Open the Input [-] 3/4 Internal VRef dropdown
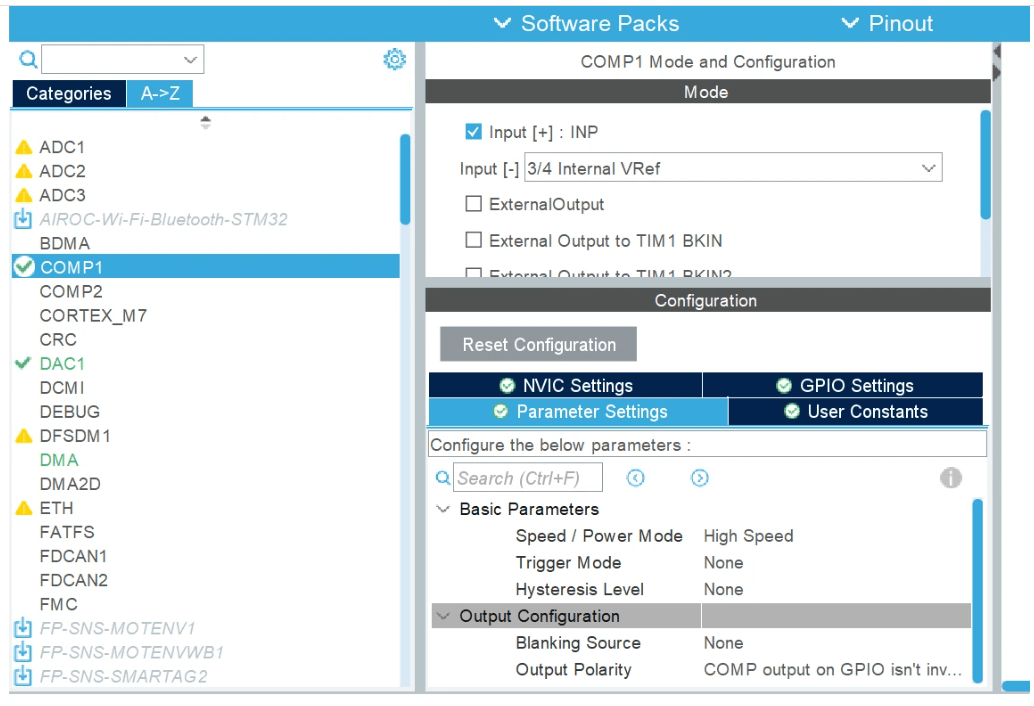Viewport: 1034px width, 706px height. click(733, 168)
